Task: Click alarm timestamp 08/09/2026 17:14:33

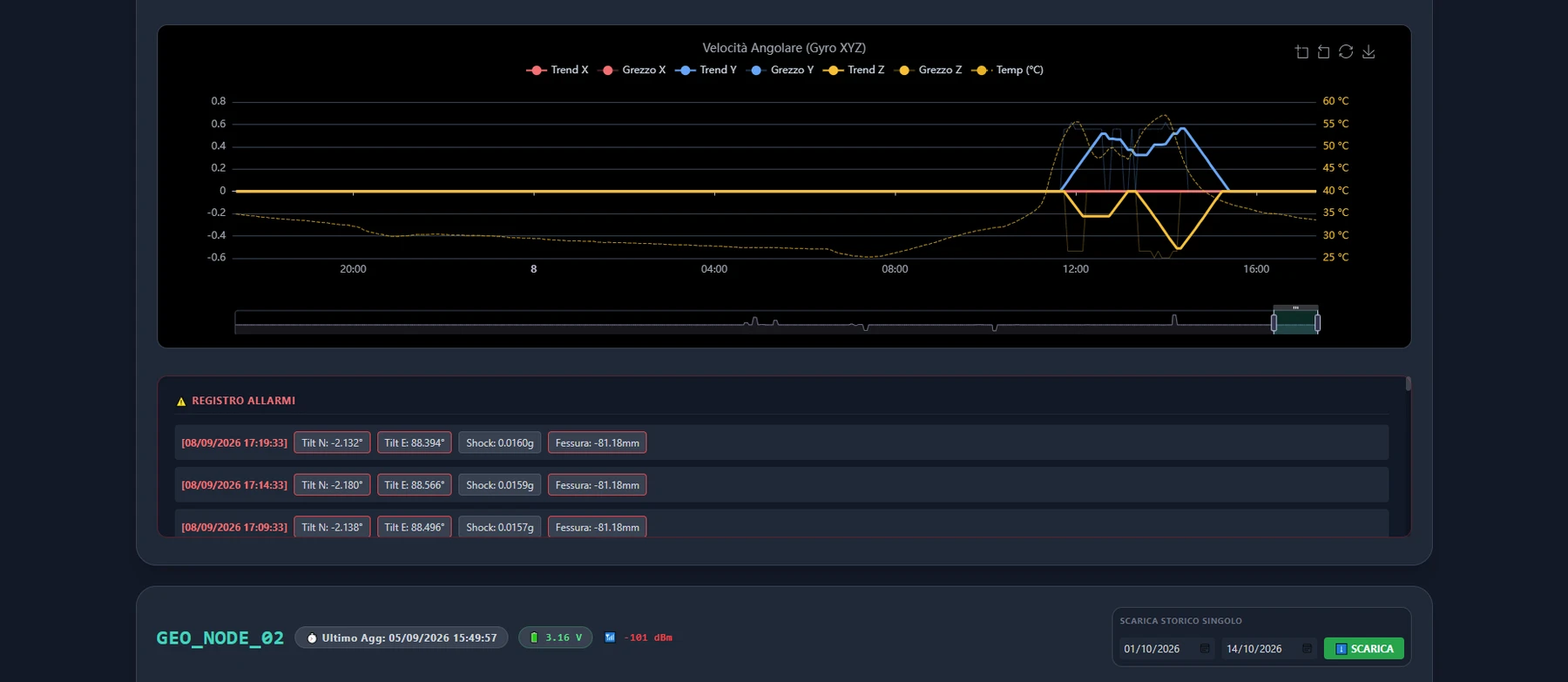Action: point(234,485)
